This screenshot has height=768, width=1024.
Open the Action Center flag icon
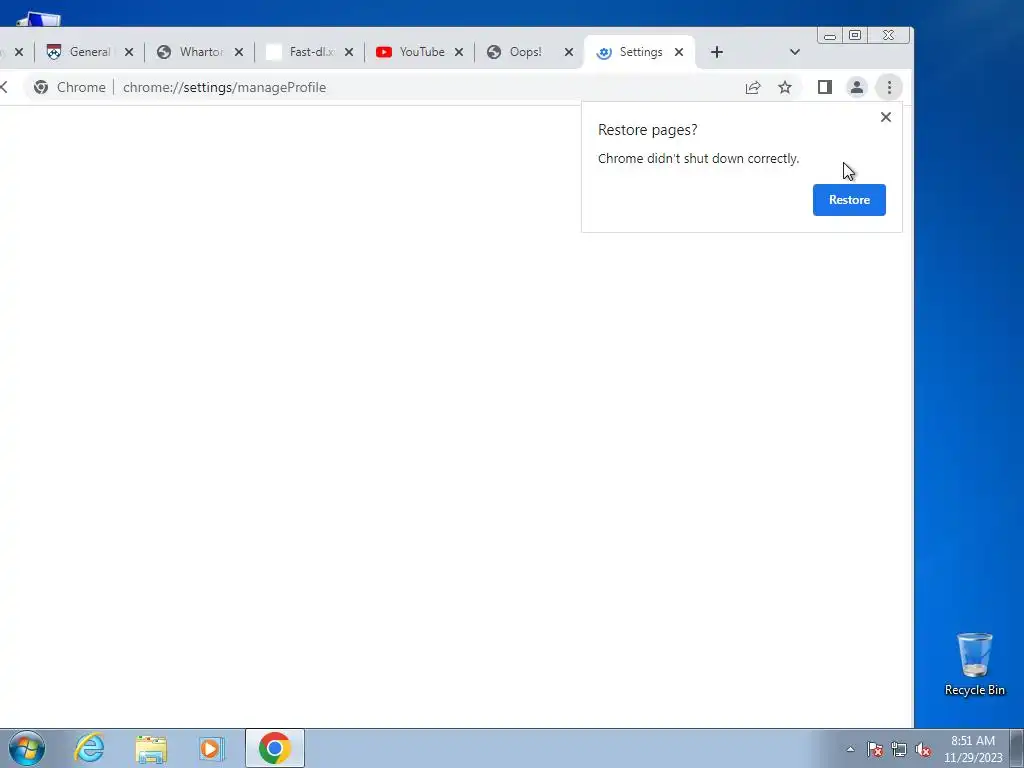pos(875,749)
